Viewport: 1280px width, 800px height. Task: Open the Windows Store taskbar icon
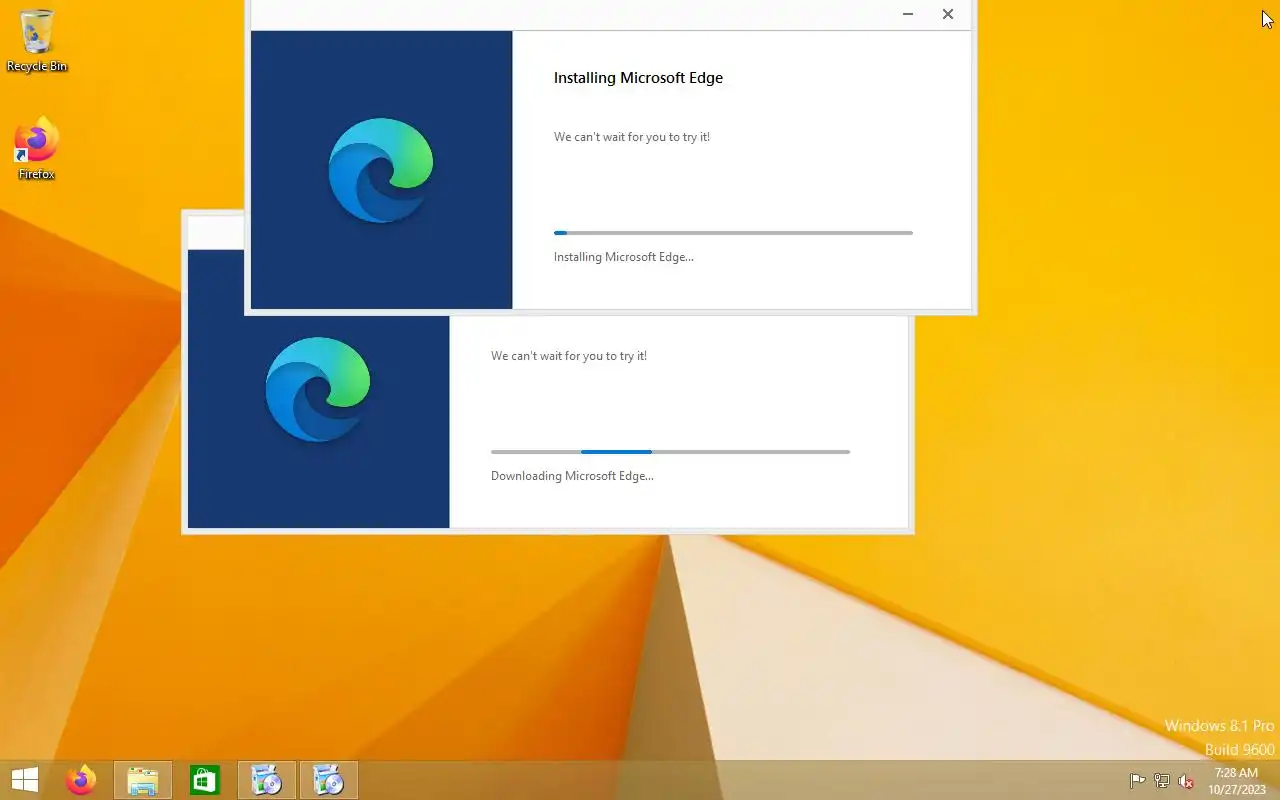(x=205, y=780)
